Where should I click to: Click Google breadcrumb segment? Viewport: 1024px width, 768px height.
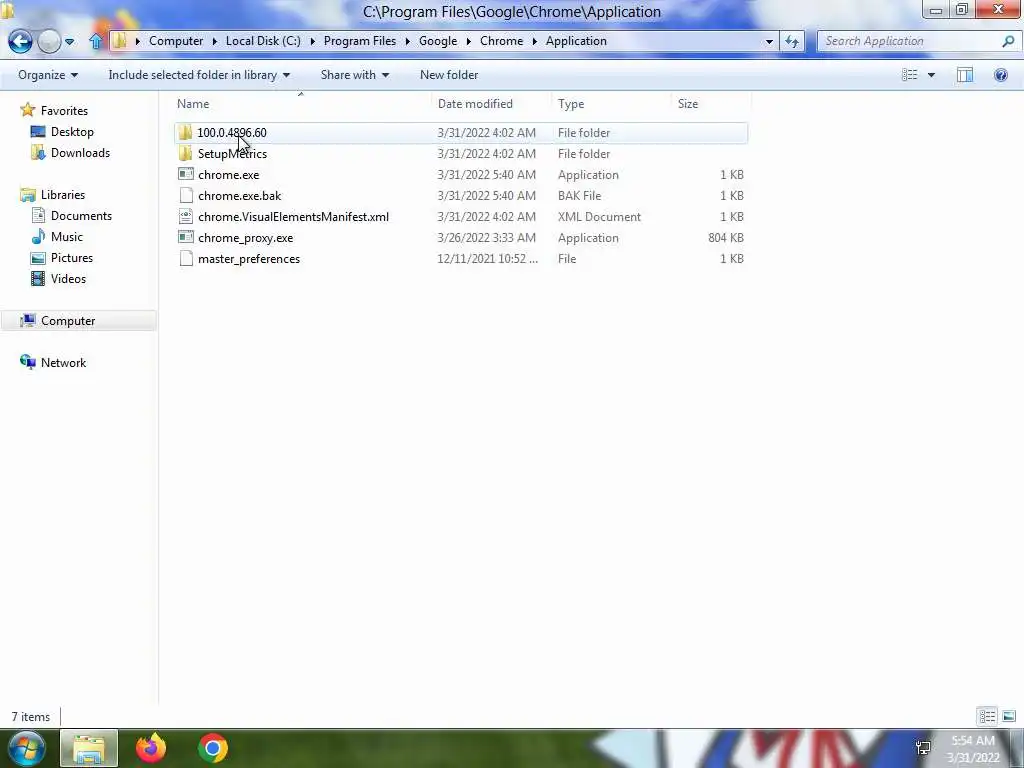click(438, 41)
